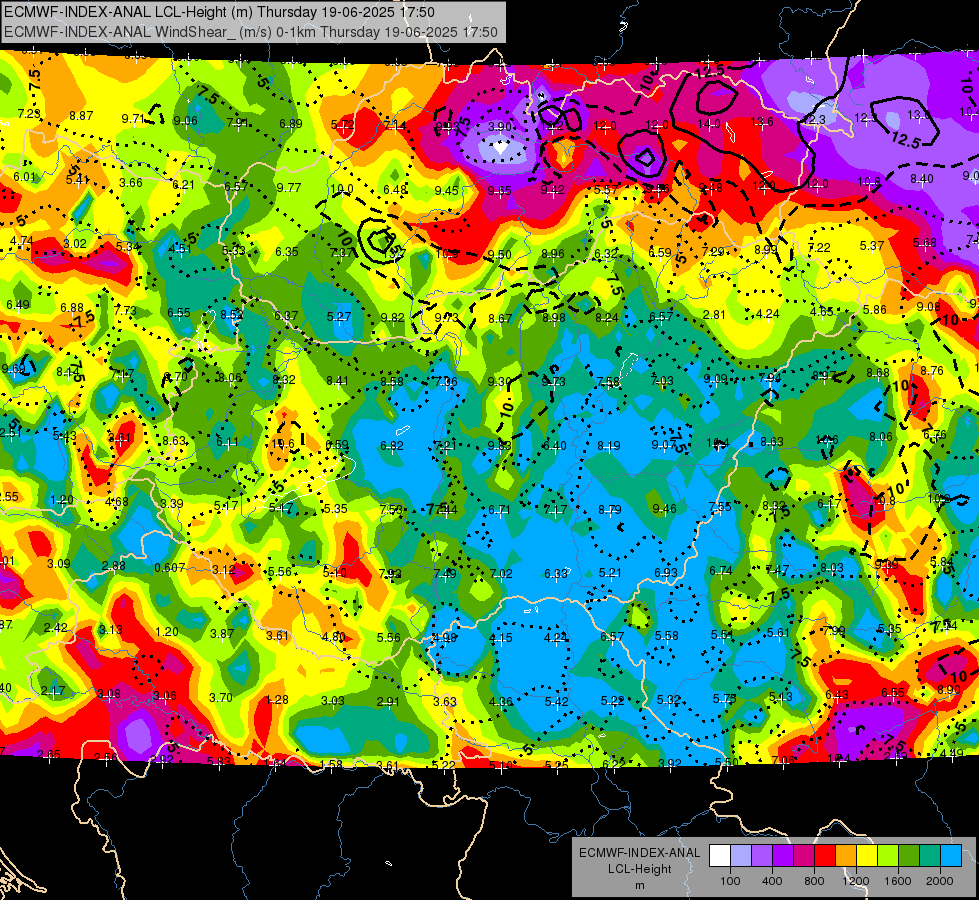Click the wind shear value 10.0
979x900 pixels.
click(342, 189)
